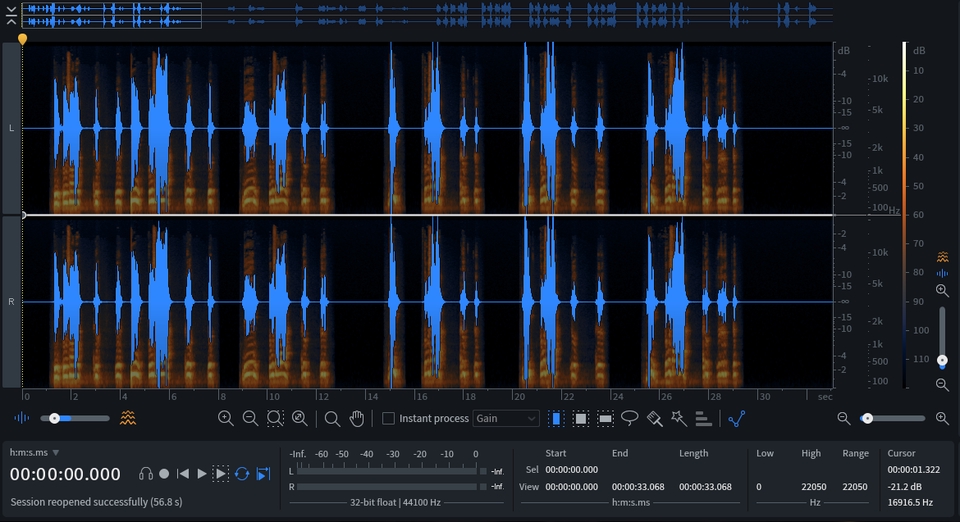Zoom to the current selection
The height and width of the screenshot is (522, 960).
[275, 419]
